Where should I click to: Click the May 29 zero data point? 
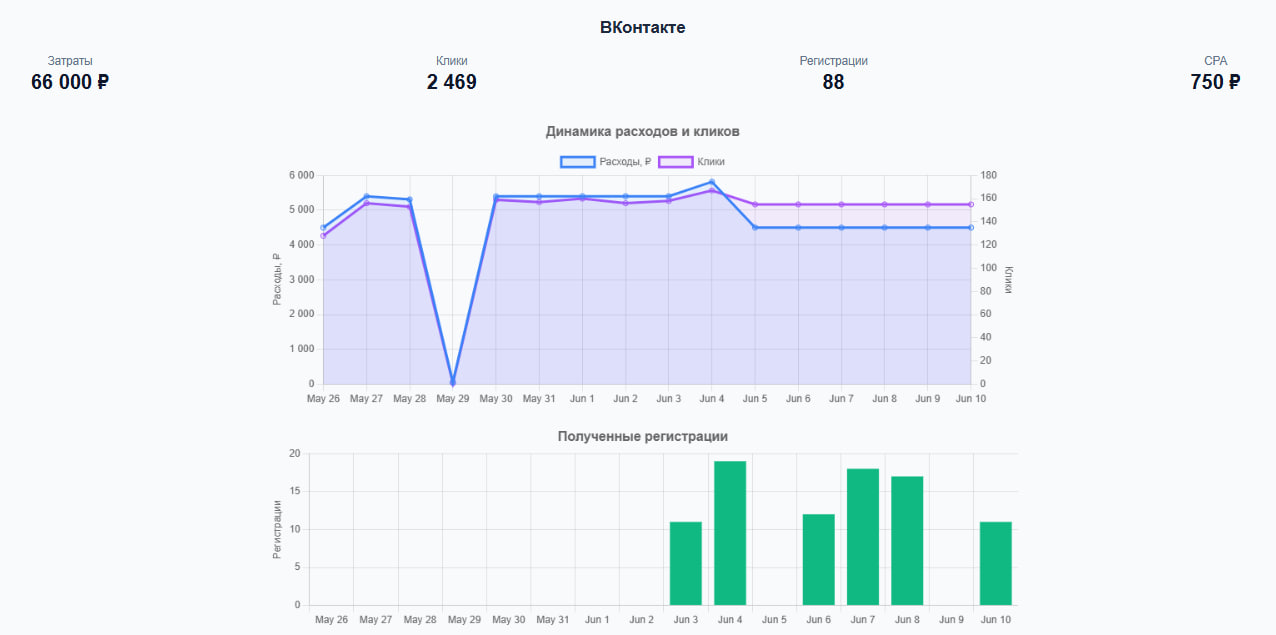[x=453, y=383]
